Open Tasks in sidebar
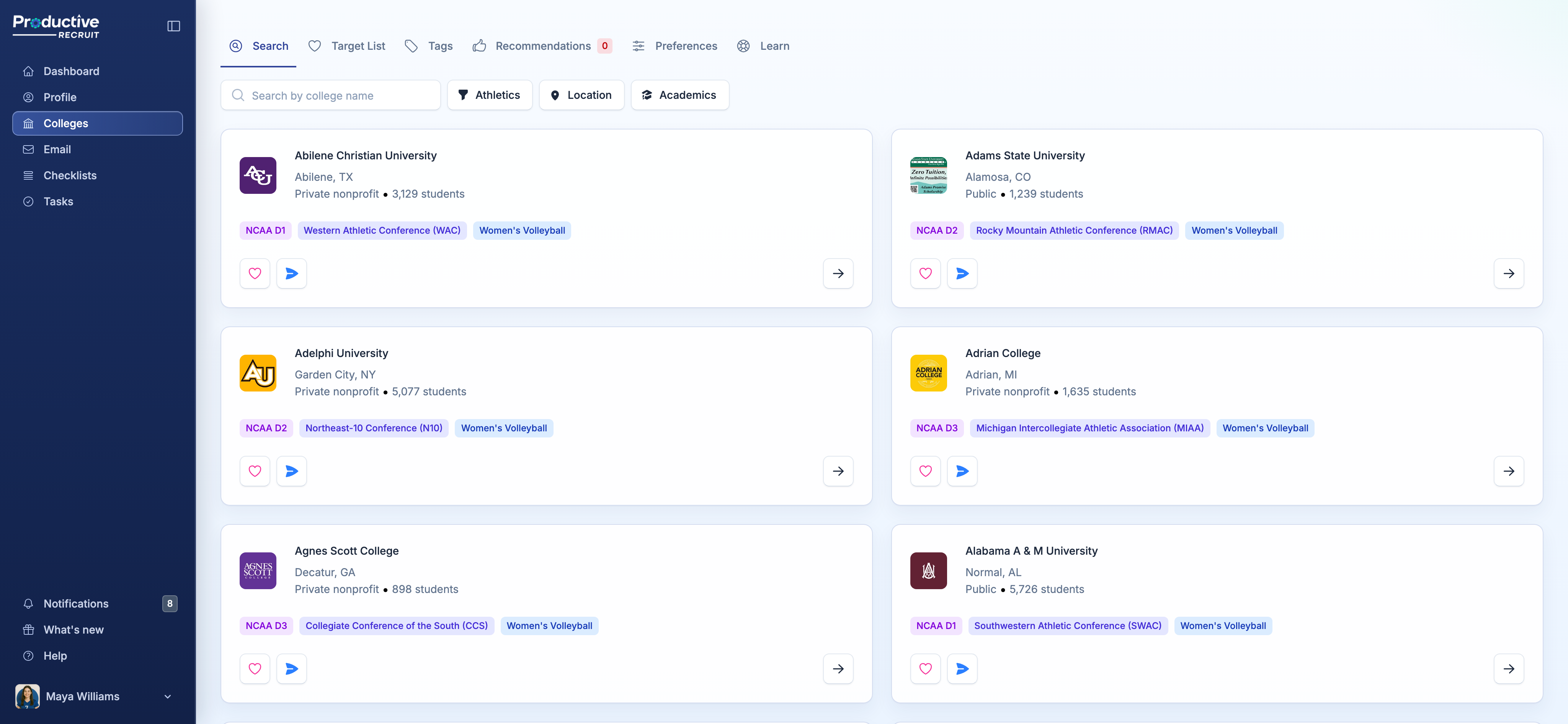Image resolution: width=1568 pixels, height=724 pixels. tap(97, 201)
